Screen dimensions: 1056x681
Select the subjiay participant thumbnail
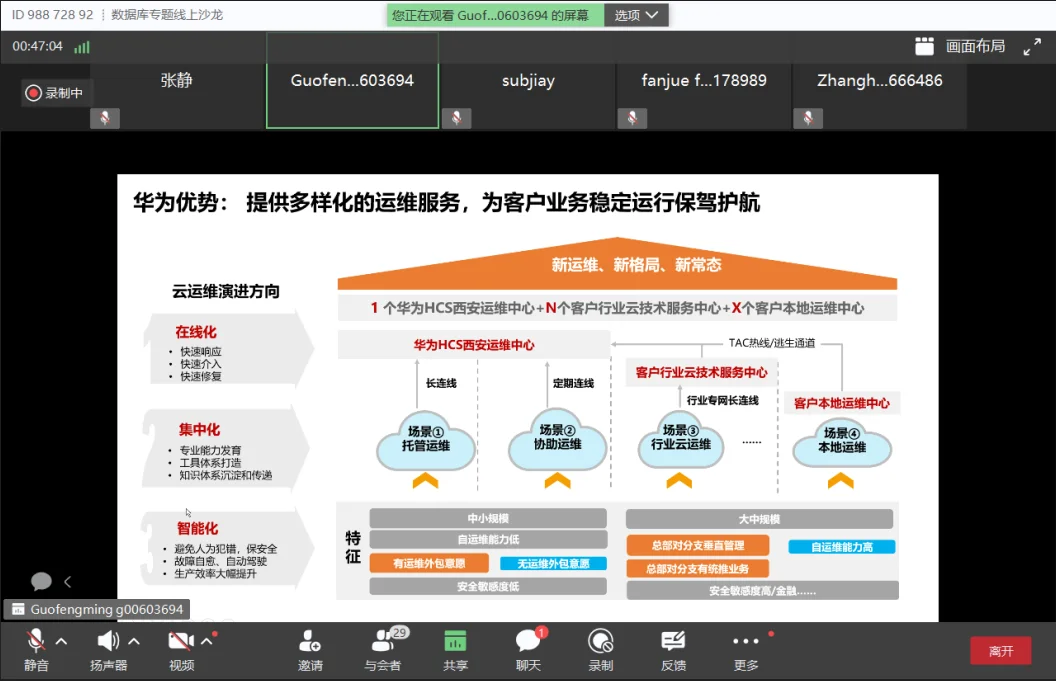(x=528, y=95)
